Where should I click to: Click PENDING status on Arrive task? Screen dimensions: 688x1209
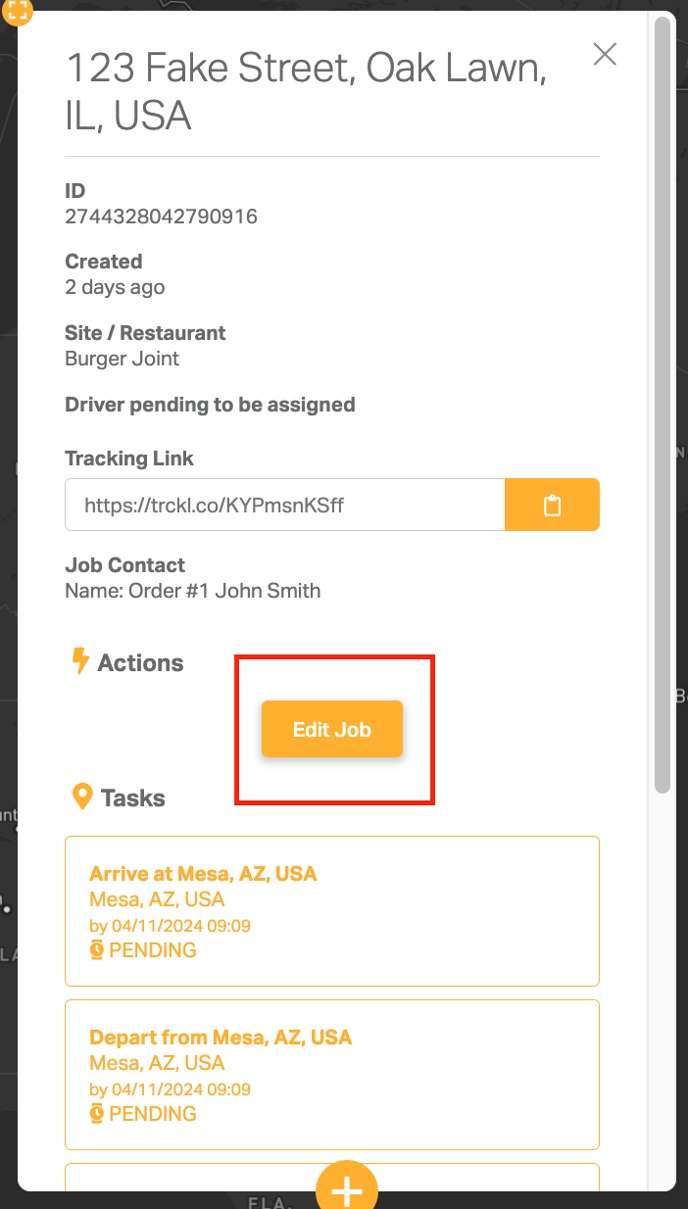click(152, 950)
